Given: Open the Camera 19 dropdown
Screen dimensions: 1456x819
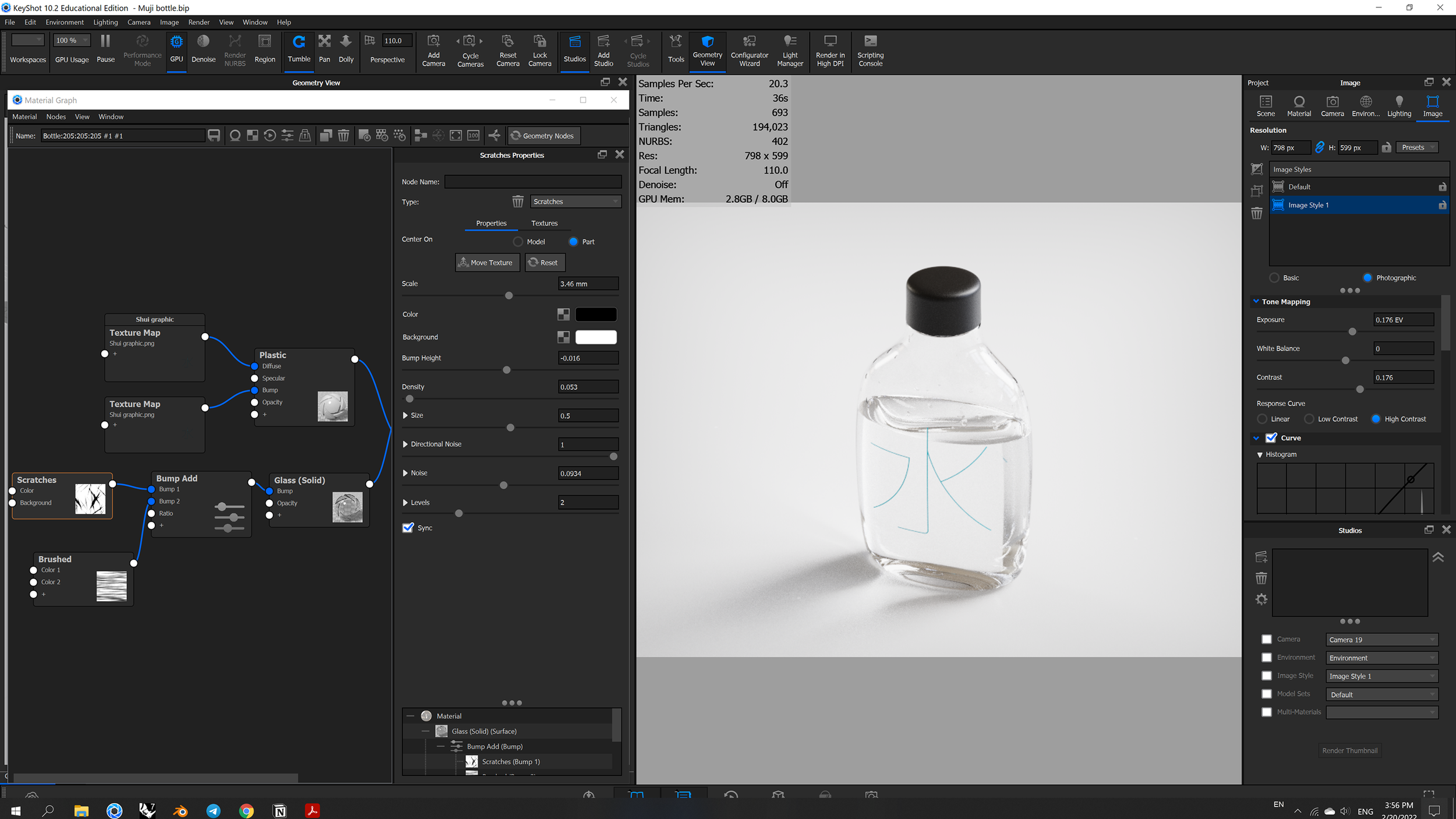Looking at the screenshot, I should click(1381, 640).
